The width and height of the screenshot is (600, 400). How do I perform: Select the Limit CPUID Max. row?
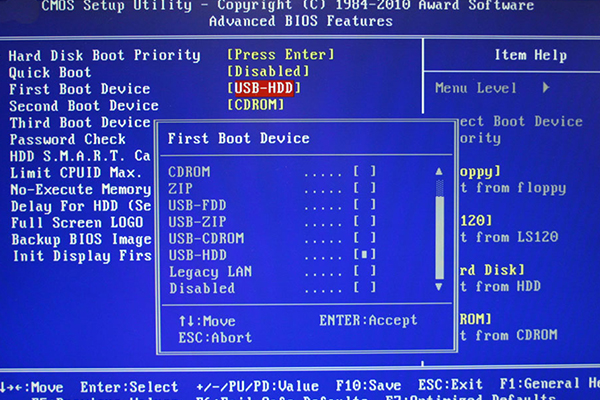pyautogui.click(x=76, y=173)
